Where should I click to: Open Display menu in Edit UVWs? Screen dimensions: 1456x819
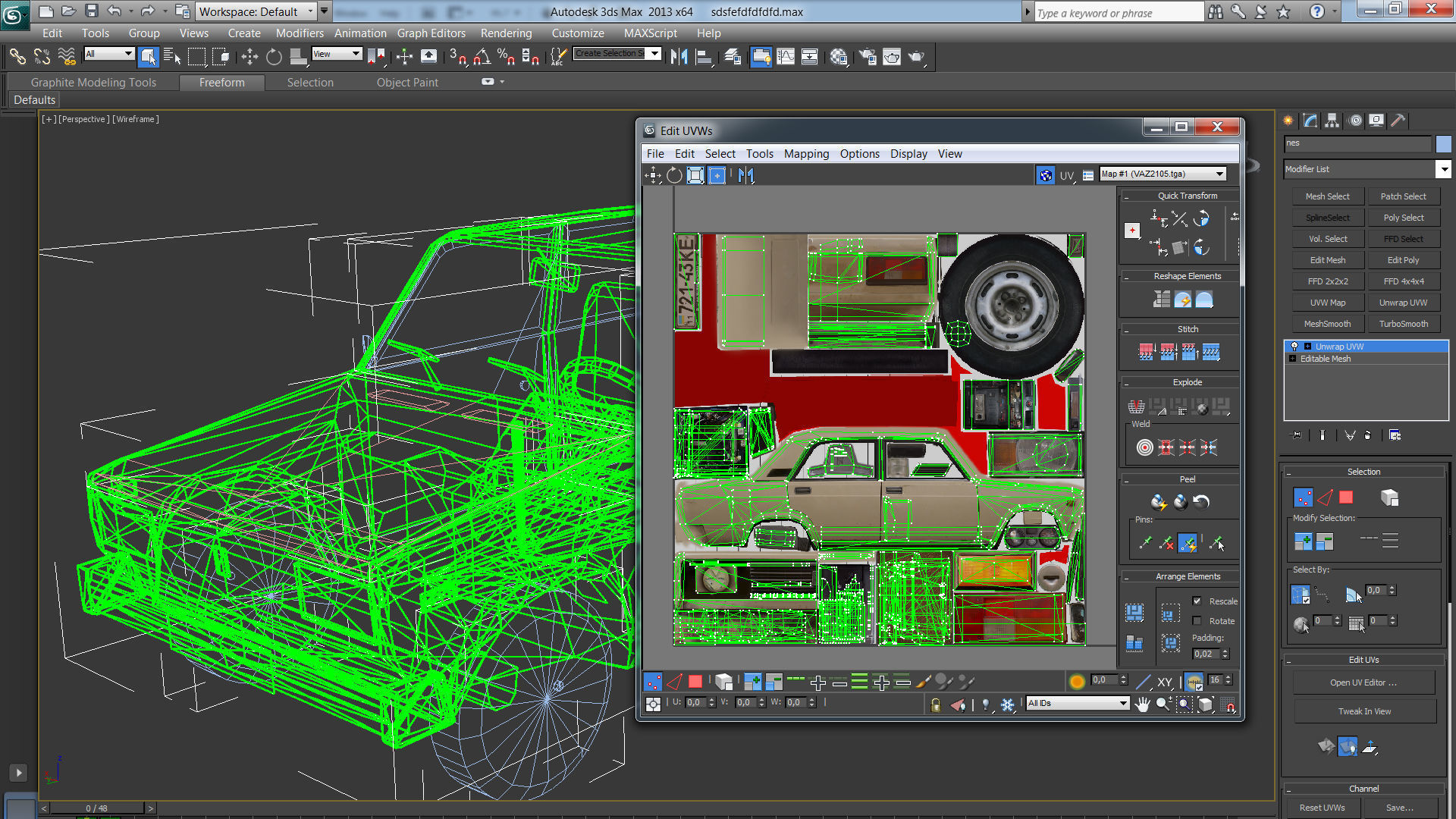coord(908,154)
